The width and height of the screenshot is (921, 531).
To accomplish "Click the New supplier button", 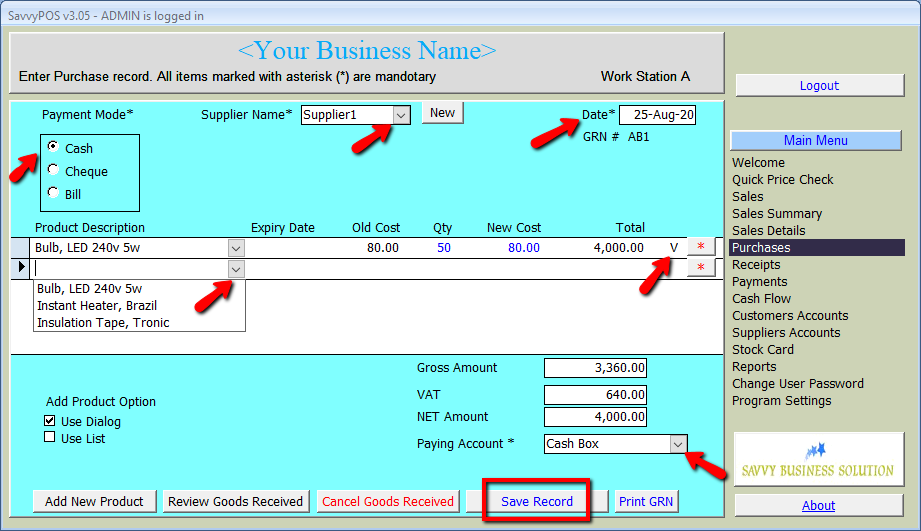I will point(442,113).
